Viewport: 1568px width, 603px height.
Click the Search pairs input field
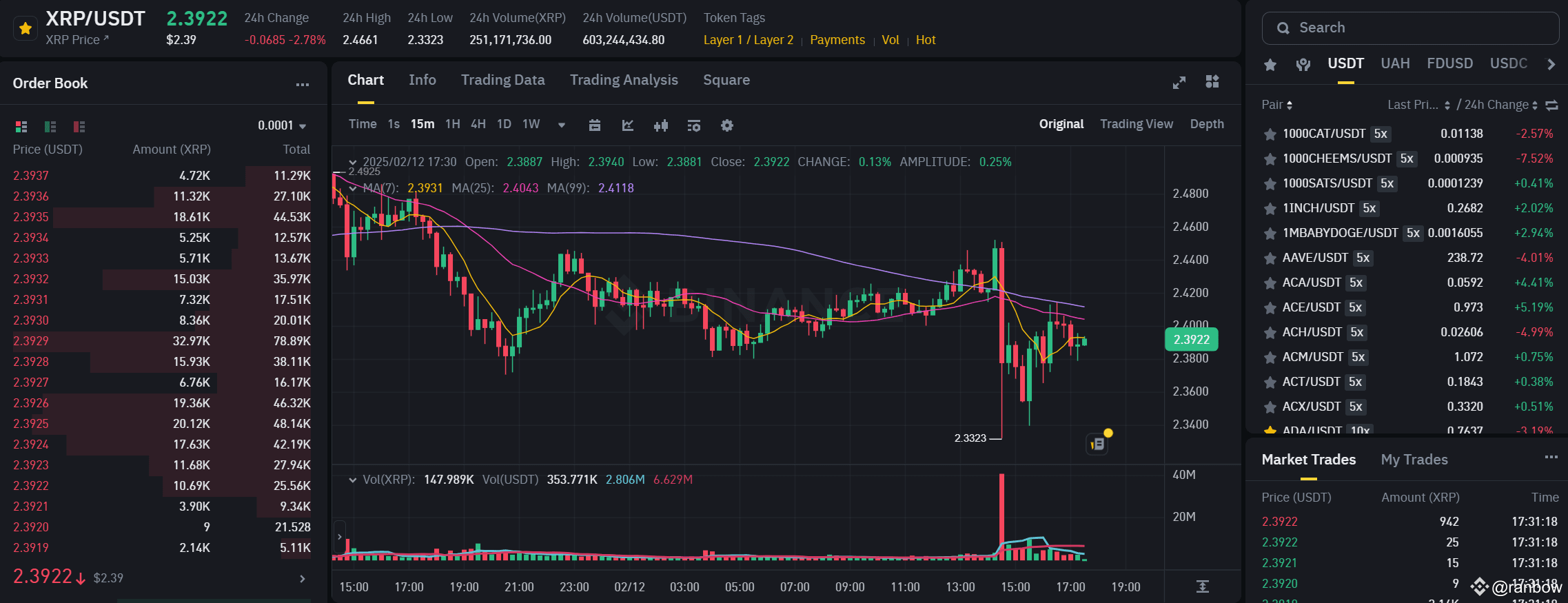click(x=1410, y=28)
